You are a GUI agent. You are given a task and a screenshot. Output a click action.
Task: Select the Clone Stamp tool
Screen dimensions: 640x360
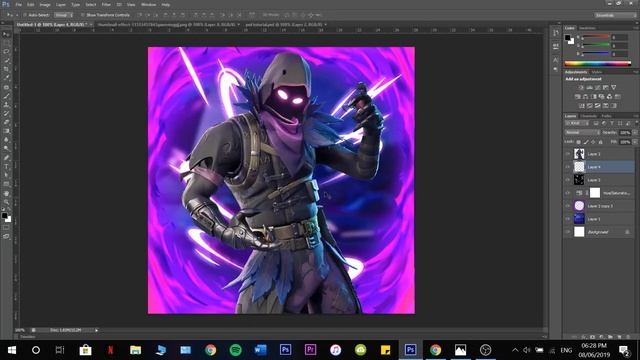[6, 104]
